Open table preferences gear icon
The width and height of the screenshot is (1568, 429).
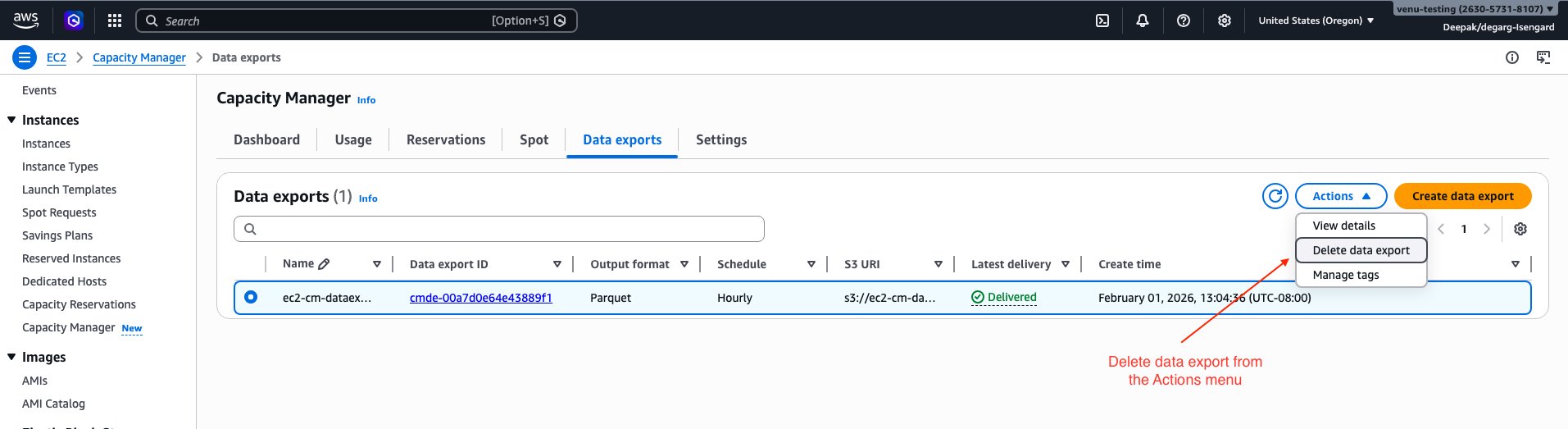pyautogui.click(x=1520, y=229)
